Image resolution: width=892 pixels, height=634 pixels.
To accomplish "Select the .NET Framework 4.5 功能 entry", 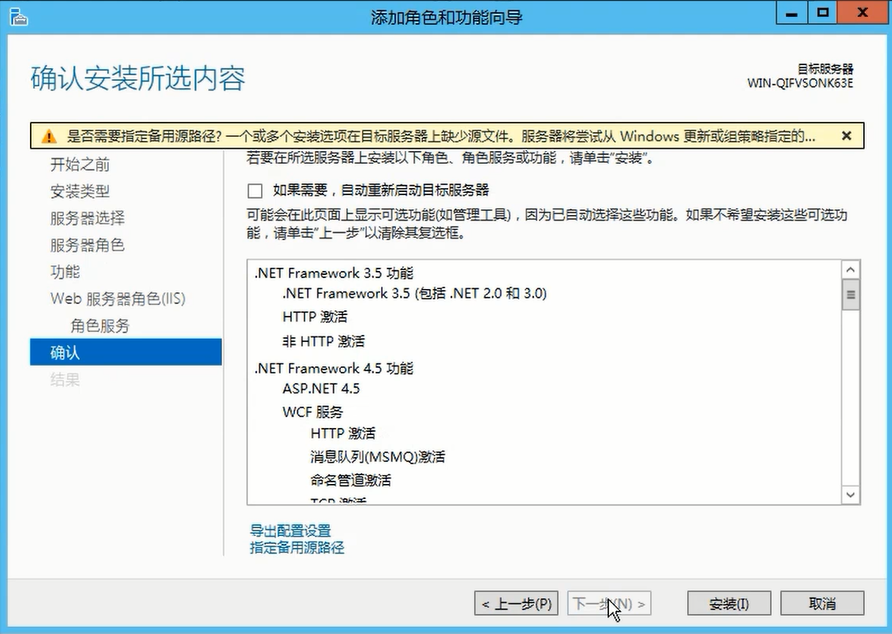I will pyautogui.click(x=334, y=368).
